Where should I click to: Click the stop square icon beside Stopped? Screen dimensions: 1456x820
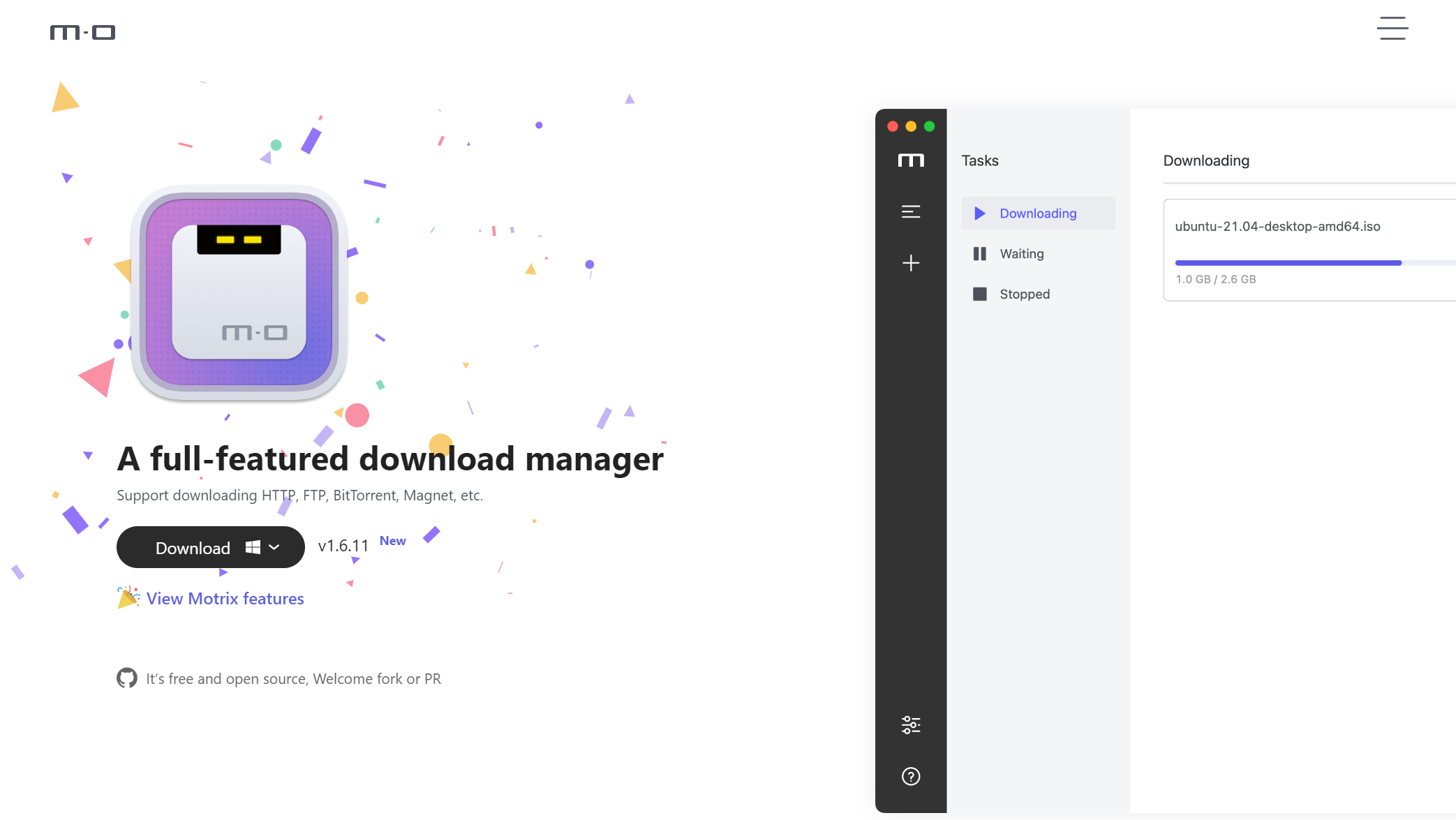(980, 295)
